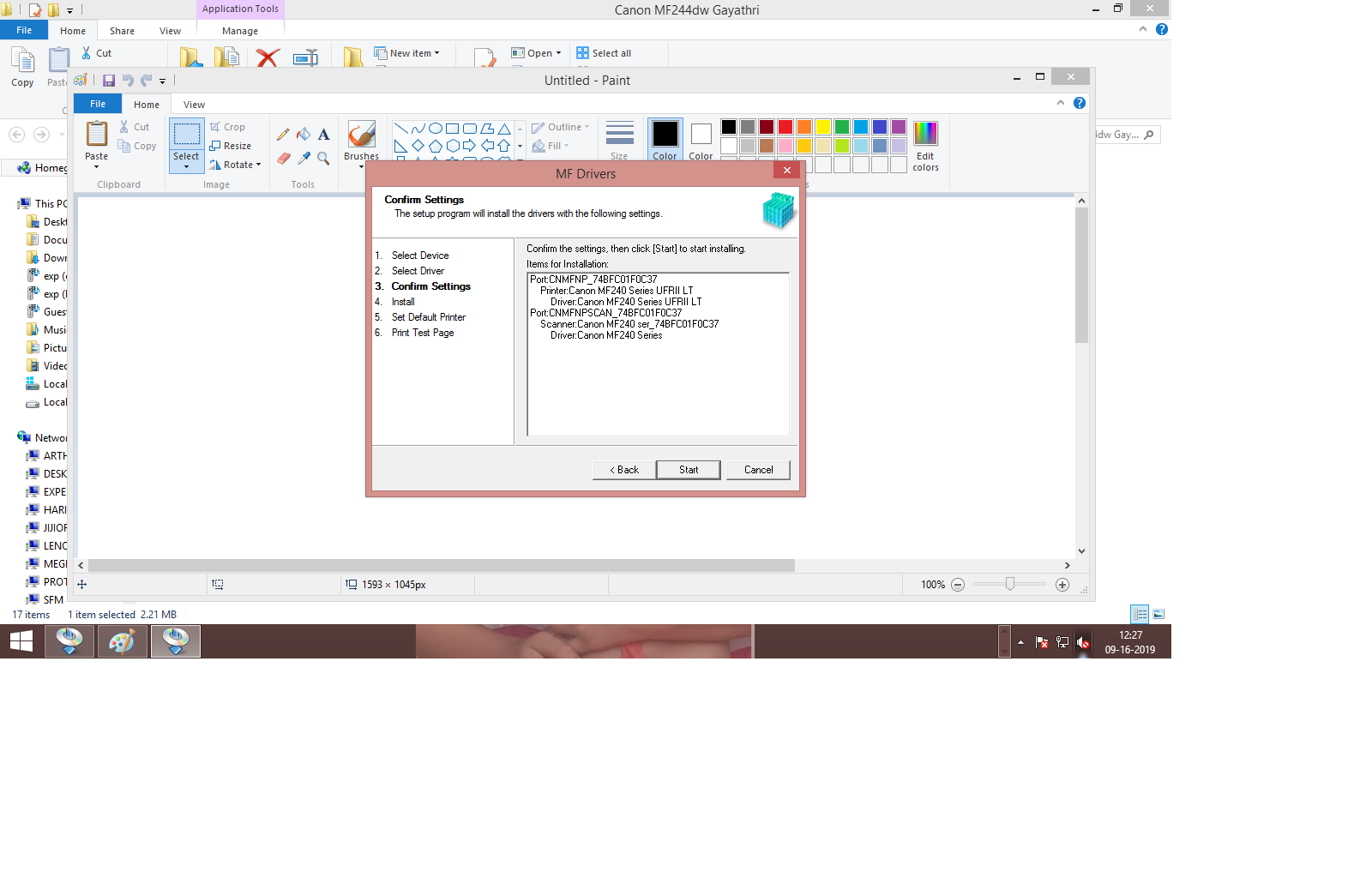Toggle the rectangular Select tool in Paint
Viewport: 1366px width, 896px height.
(x=186, y=135)
